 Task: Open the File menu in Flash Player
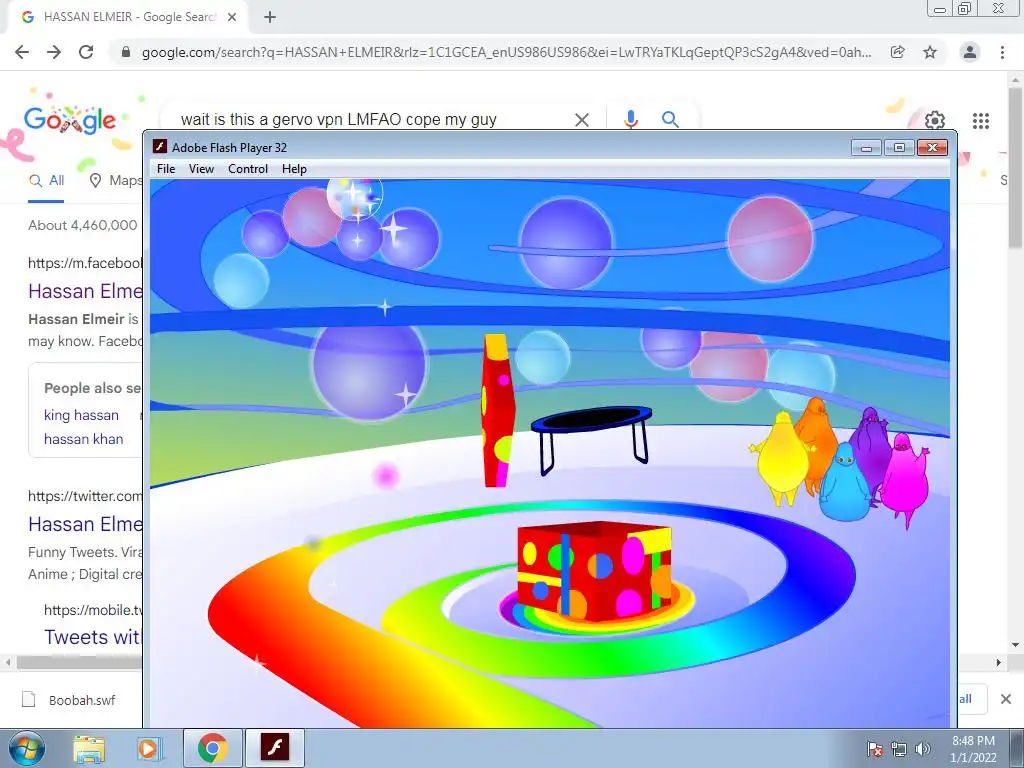(x=166, y=168)
